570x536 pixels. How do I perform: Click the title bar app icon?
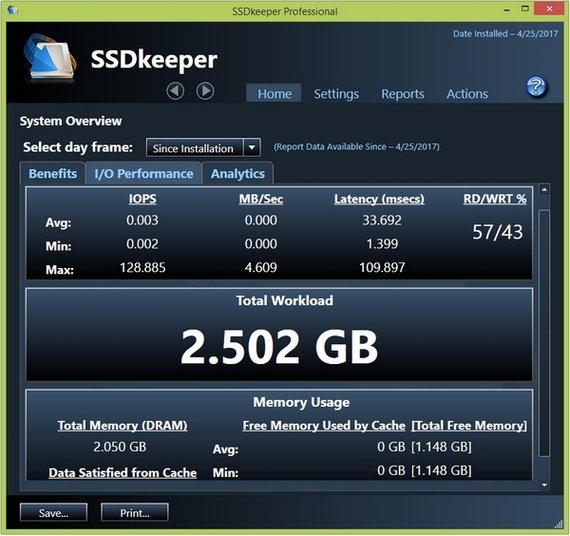13,10
